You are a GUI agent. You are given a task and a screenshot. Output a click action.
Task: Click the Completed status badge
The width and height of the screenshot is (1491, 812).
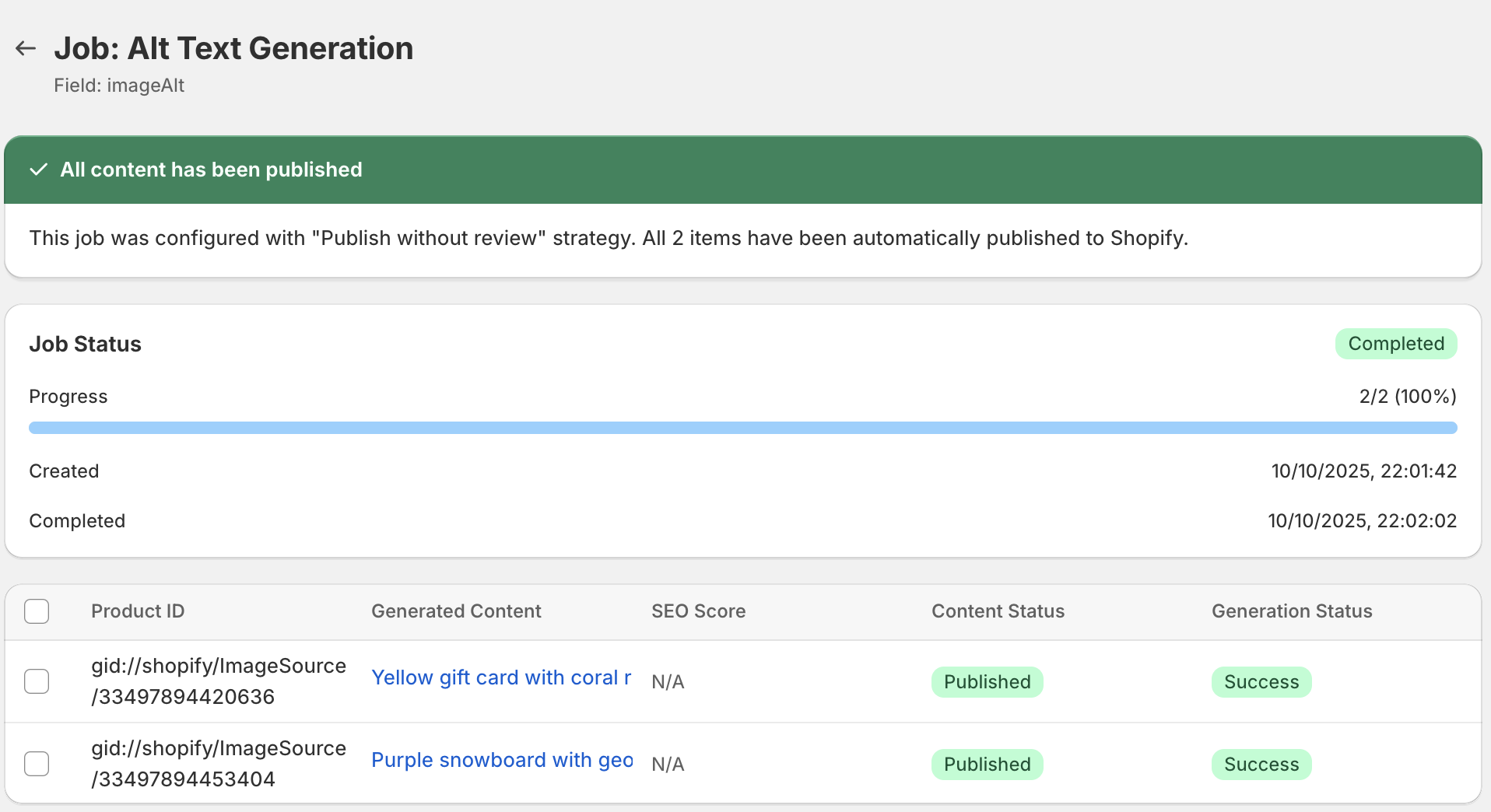(1395, 344)
